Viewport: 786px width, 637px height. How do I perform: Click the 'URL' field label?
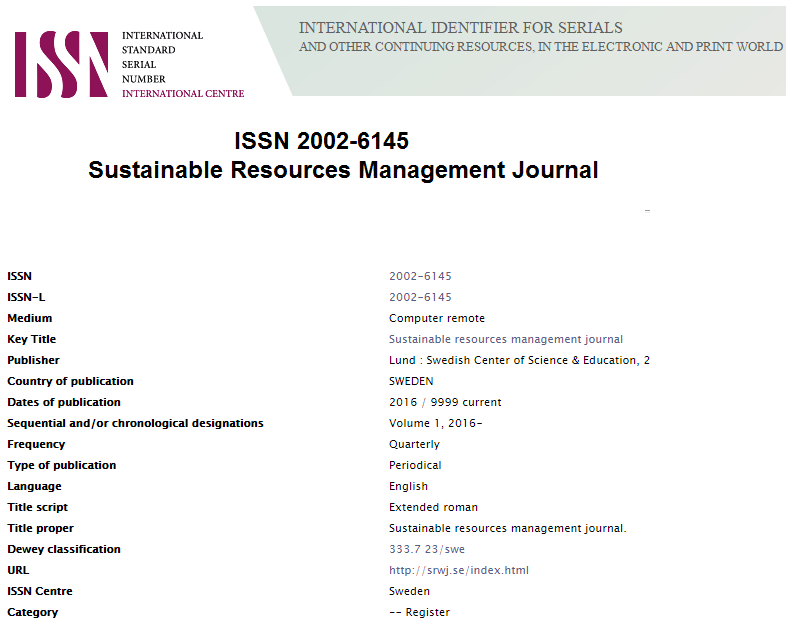[18, 570]
